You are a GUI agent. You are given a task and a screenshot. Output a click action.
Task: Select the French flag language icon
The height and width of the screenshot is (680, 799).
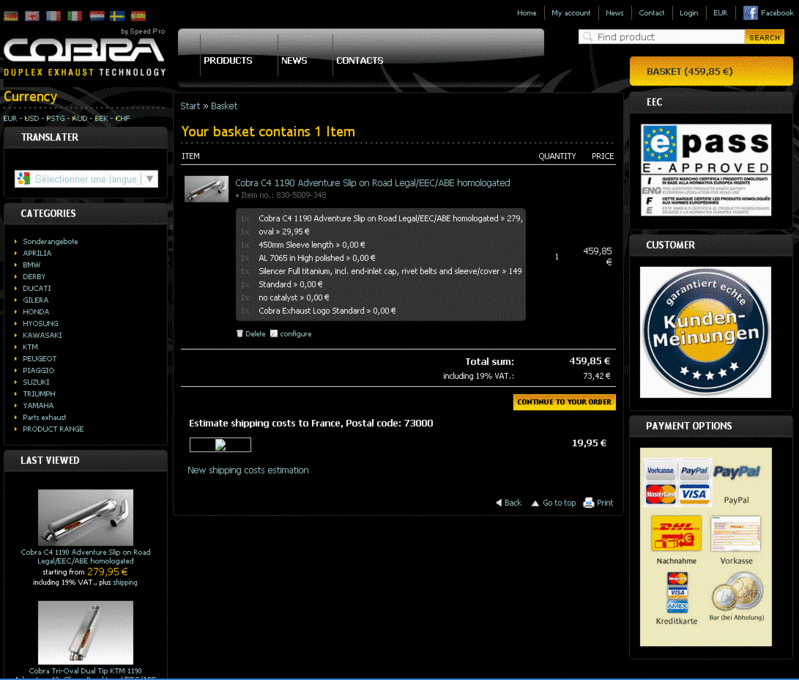54,16
